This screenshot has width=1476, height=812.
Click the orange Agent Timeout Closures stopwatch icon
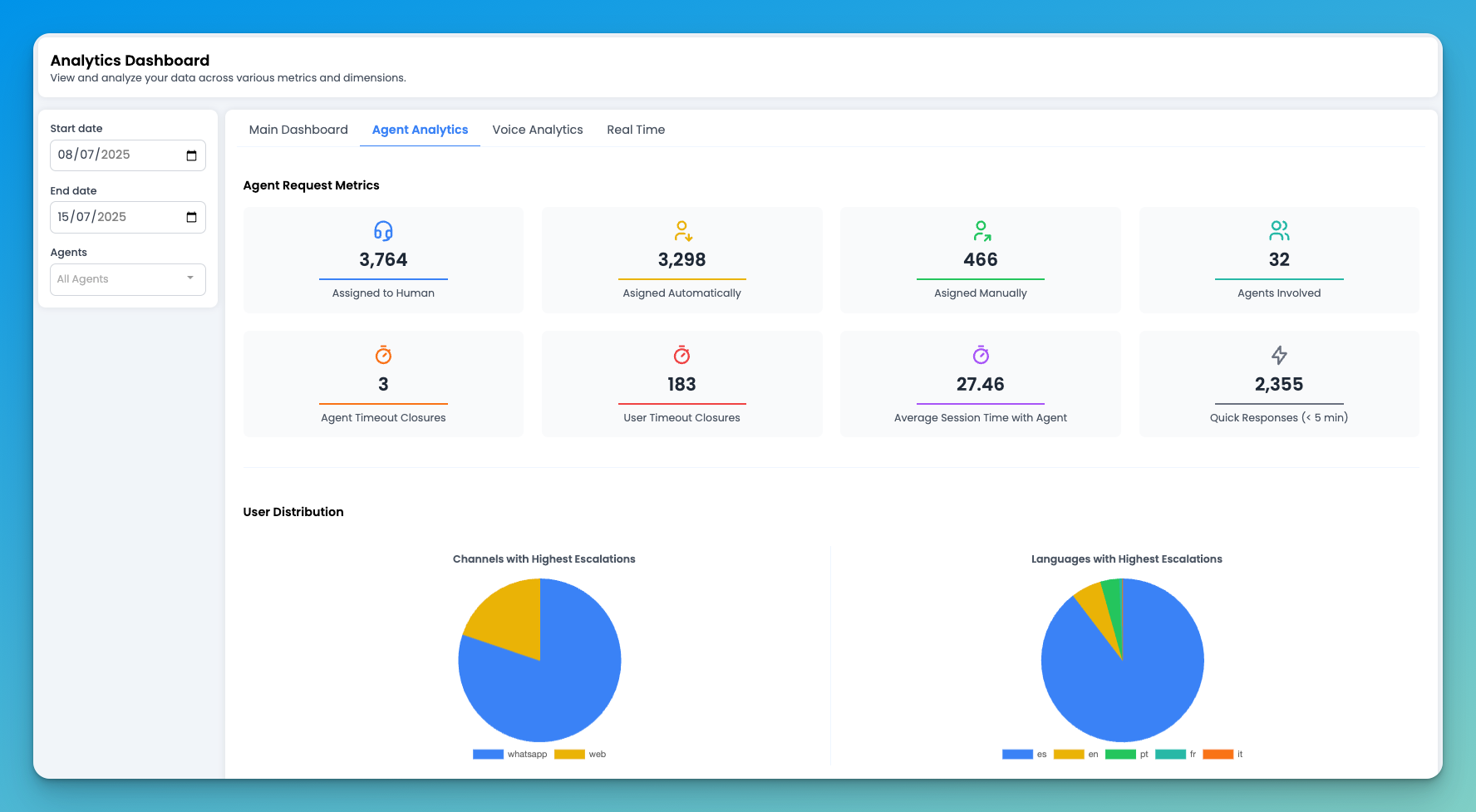(x=382, y=356)
